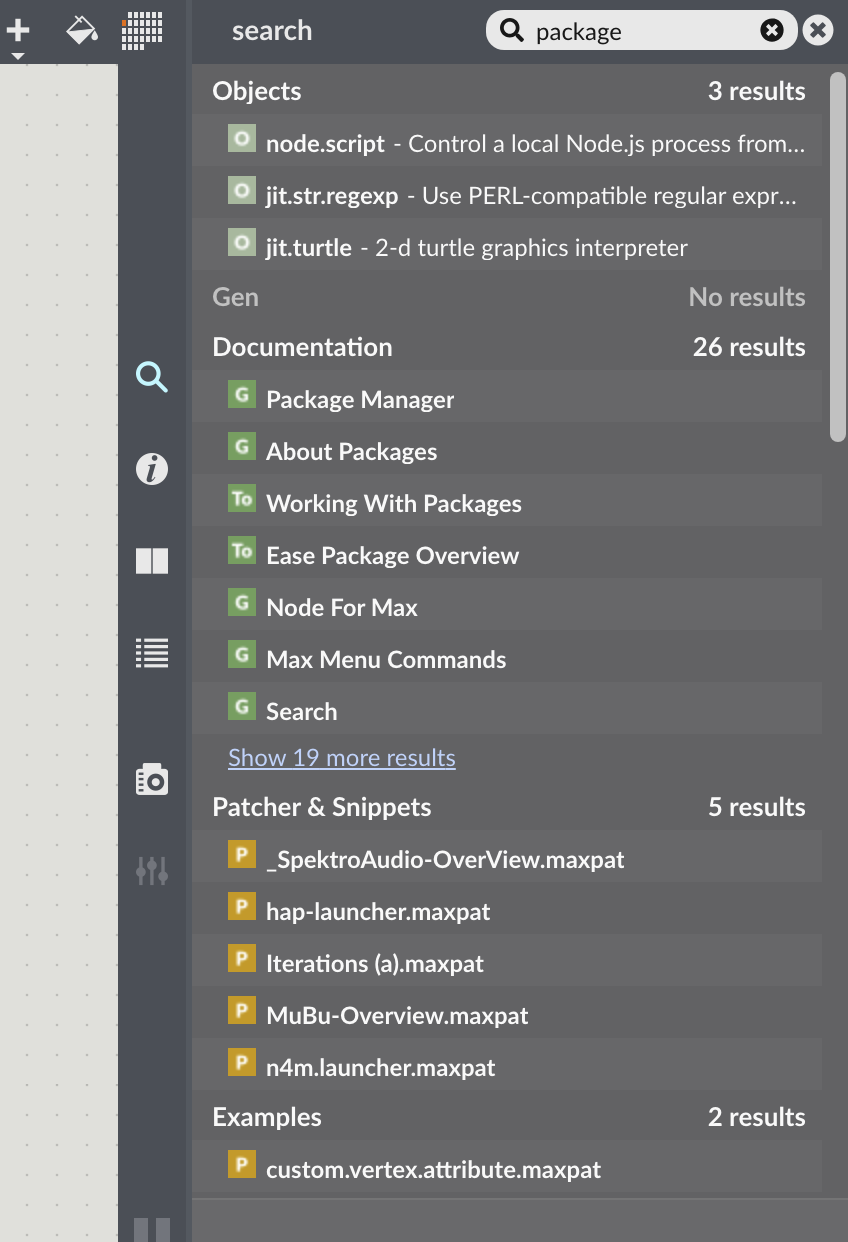Open the Max console list icon
848x1242 pixels.
[x=152, y=653]
